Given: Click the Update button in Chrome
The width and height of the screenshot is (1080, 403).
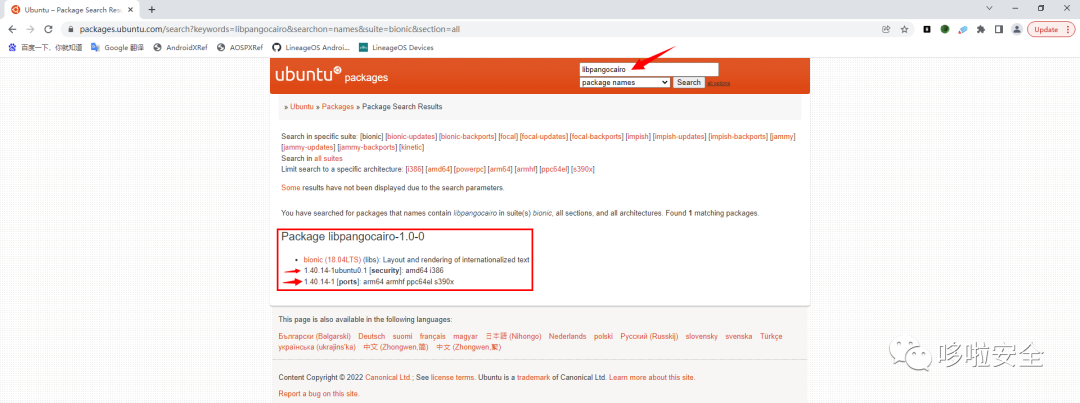Looking at the screenshot, I should point(1050,30).
